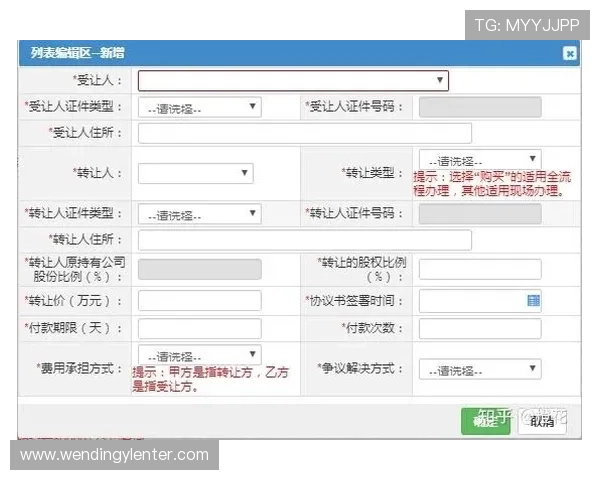The height and width of the screenshot is (480, 600).
Task: Click the dialog title 列表编辑区--新增
Action: tap(78, 53)
